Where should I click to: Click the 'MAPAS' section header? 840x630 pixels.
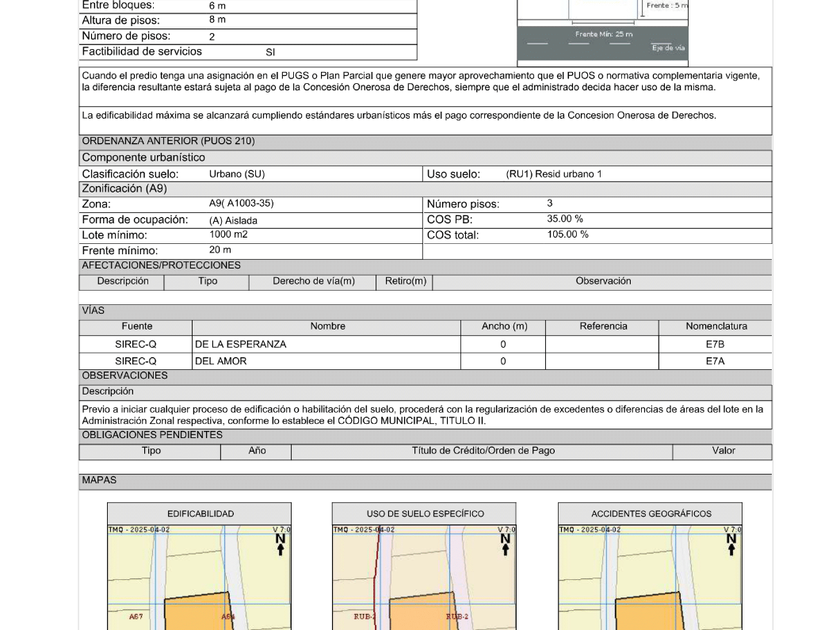[99, 481]
